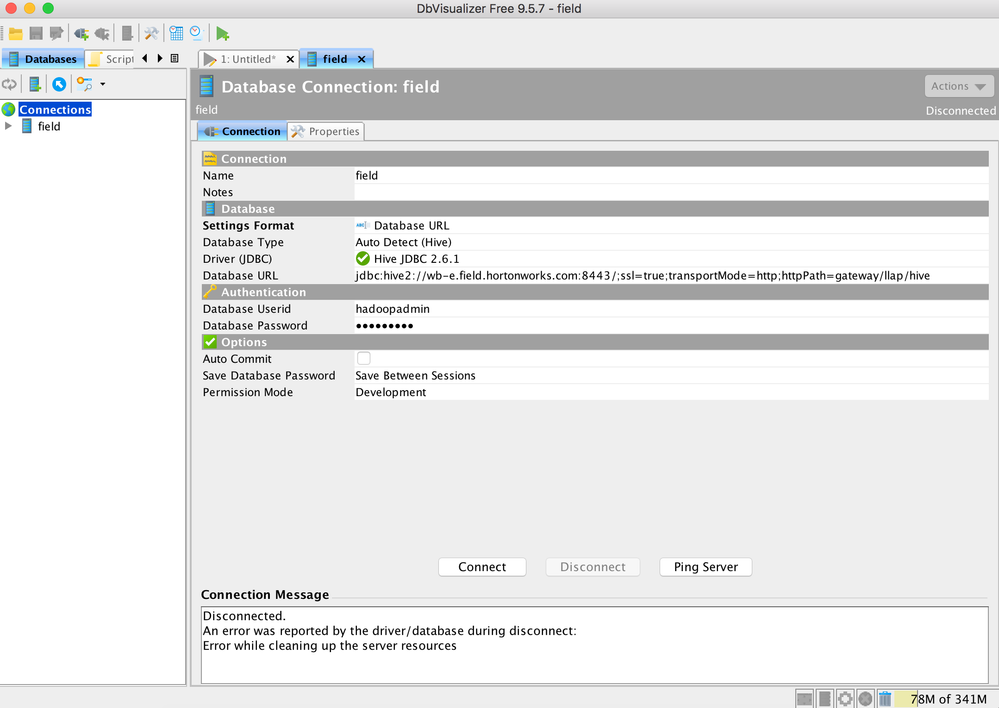Select the field connection in the tree
999x708 pixels.
(x=49, y=126)
